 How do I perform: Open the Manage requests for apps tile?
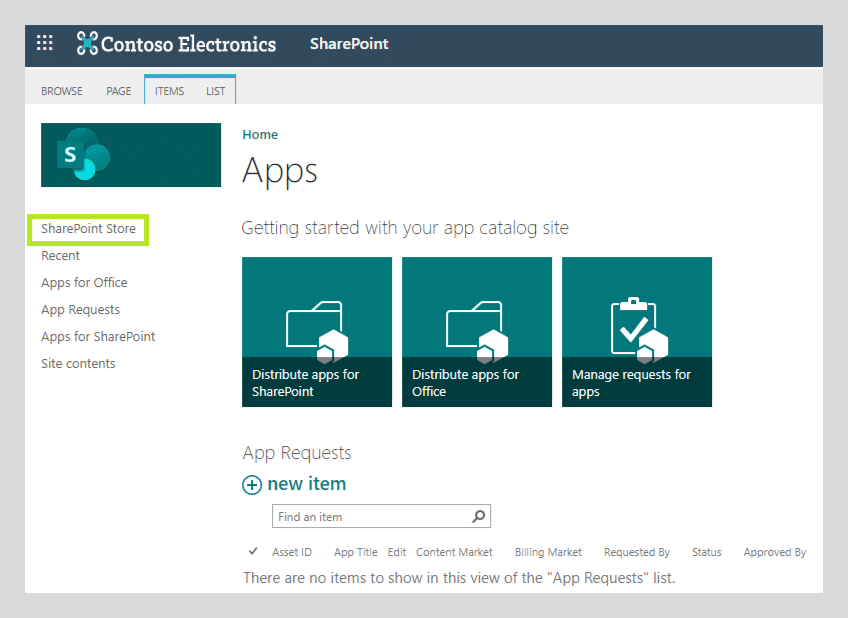637,331
